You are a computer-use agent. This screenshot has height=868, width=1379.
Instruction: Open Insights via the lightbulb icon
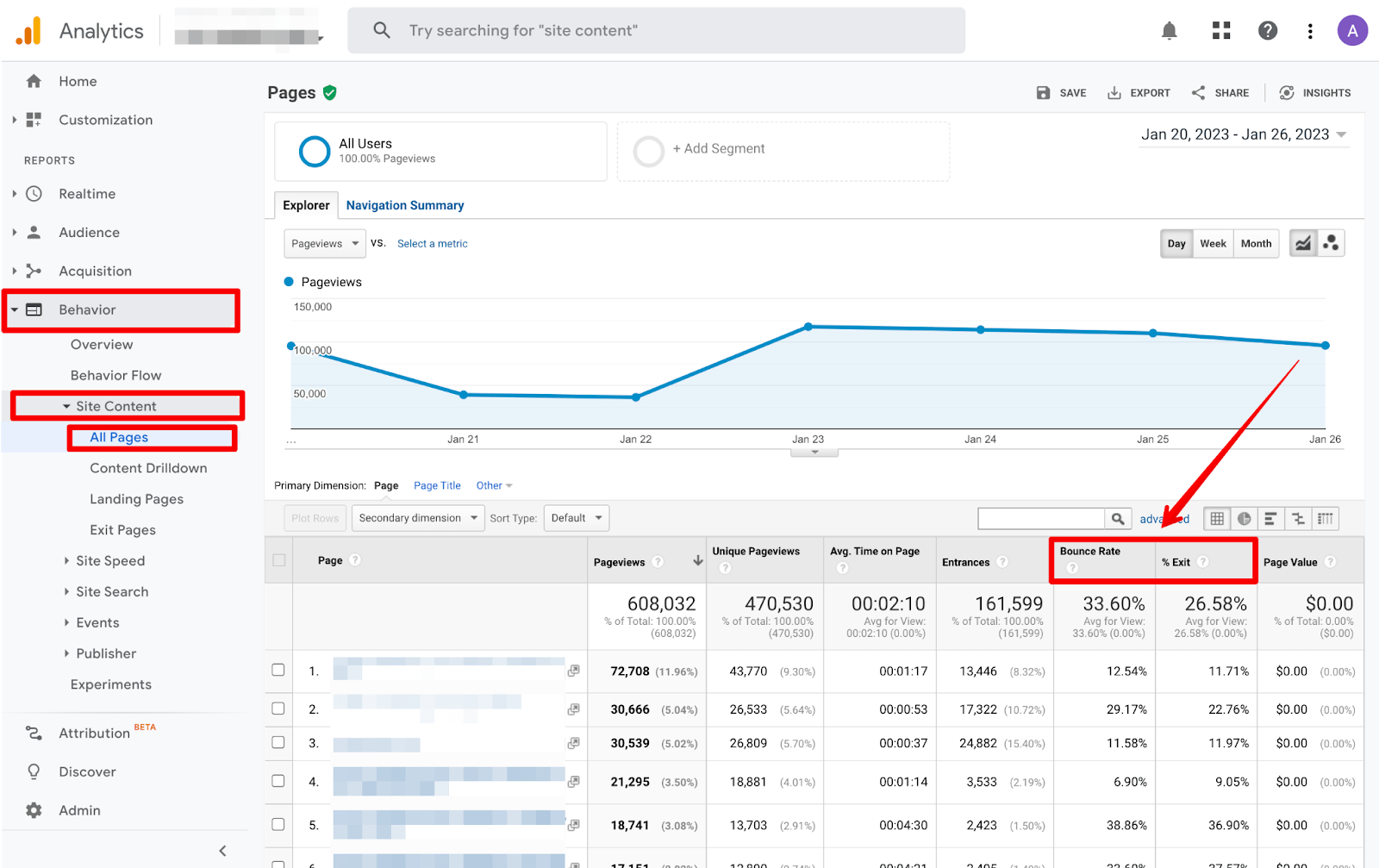[x=1287, y=92]
